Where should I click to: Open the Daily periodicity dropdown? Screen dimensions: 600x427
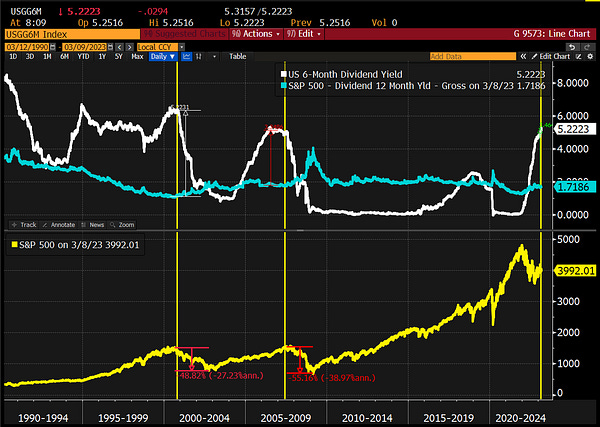click(x=163, y=57)
